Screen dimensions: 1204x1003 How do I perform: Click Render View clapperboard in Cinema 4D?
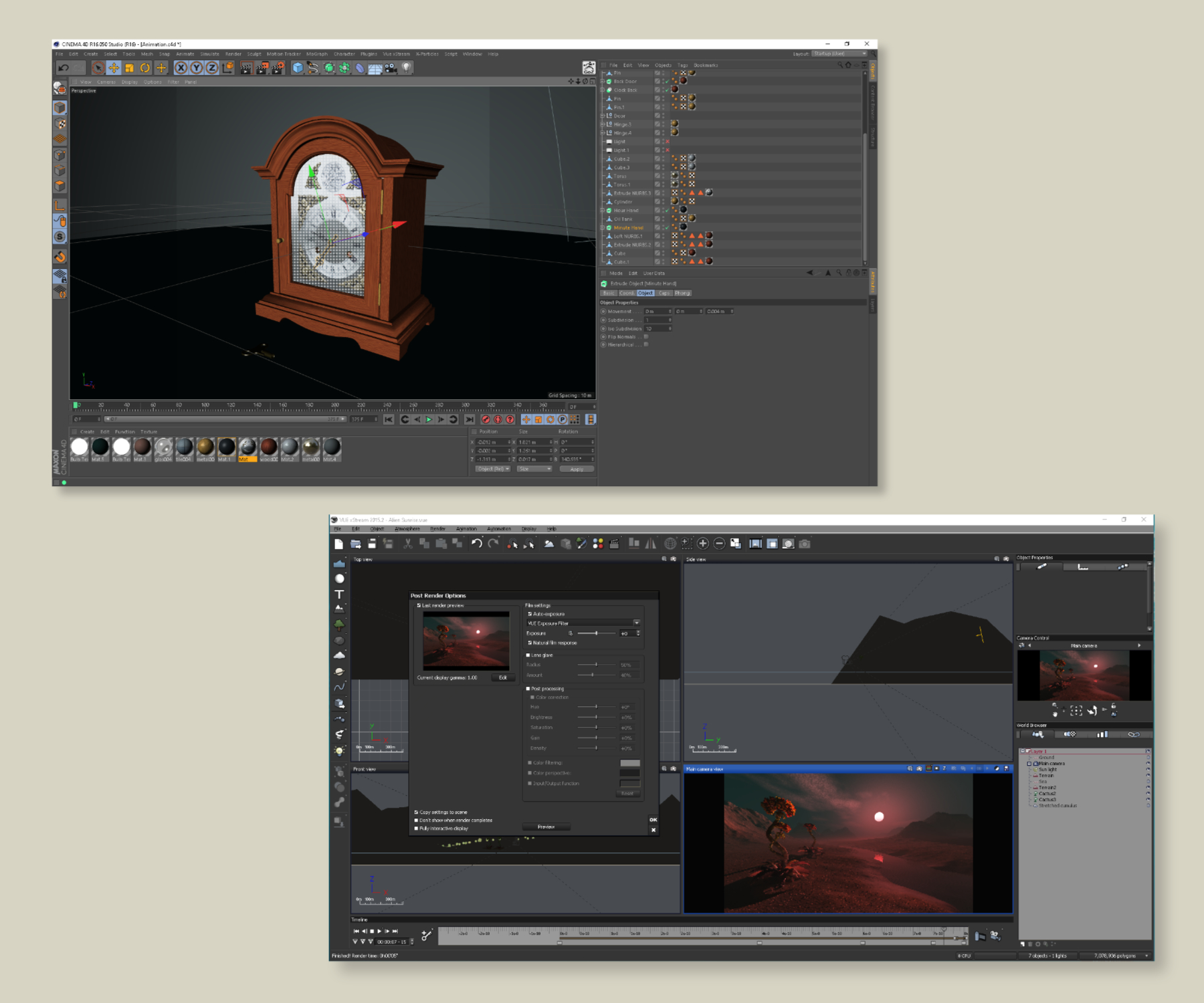(x=246, y=68)
